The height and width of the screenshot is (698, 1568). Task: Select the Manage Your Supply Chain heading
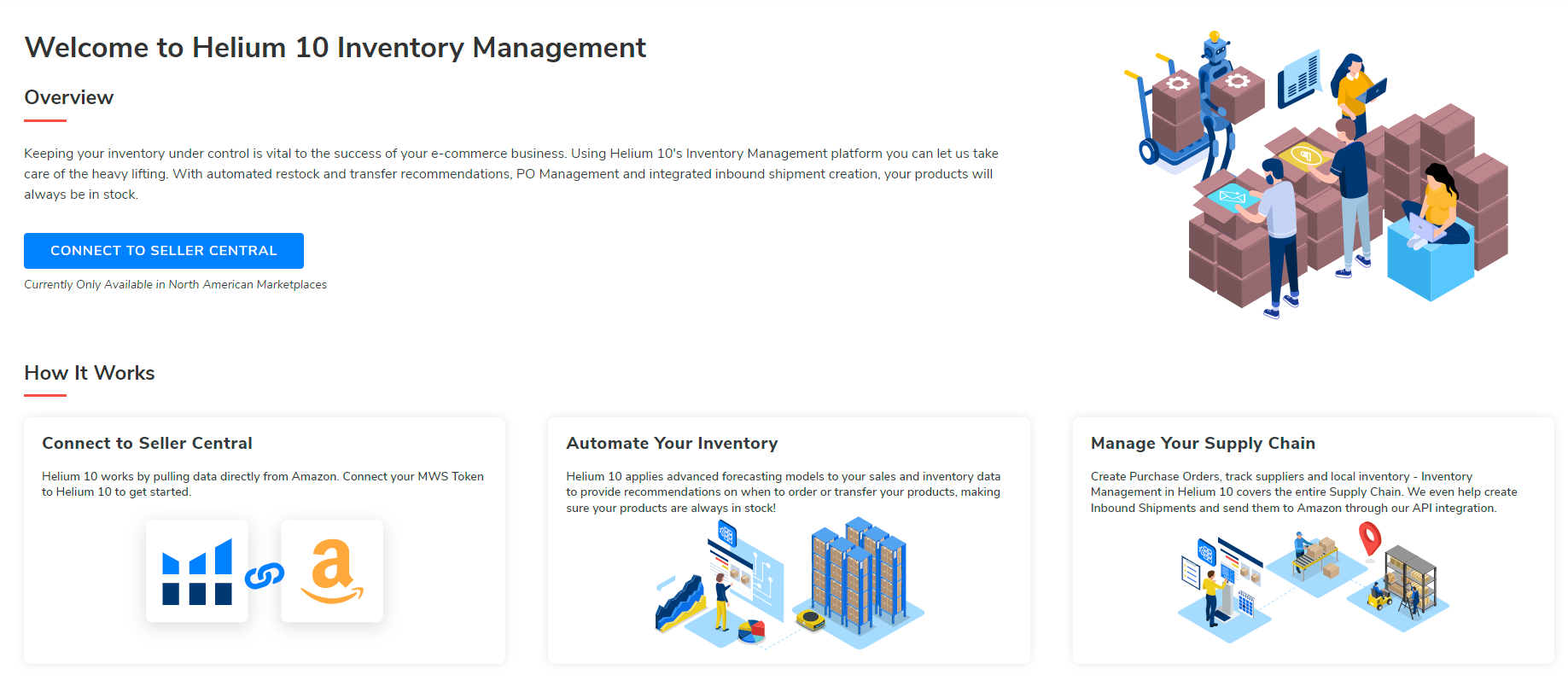click(x=1203, y=443)
